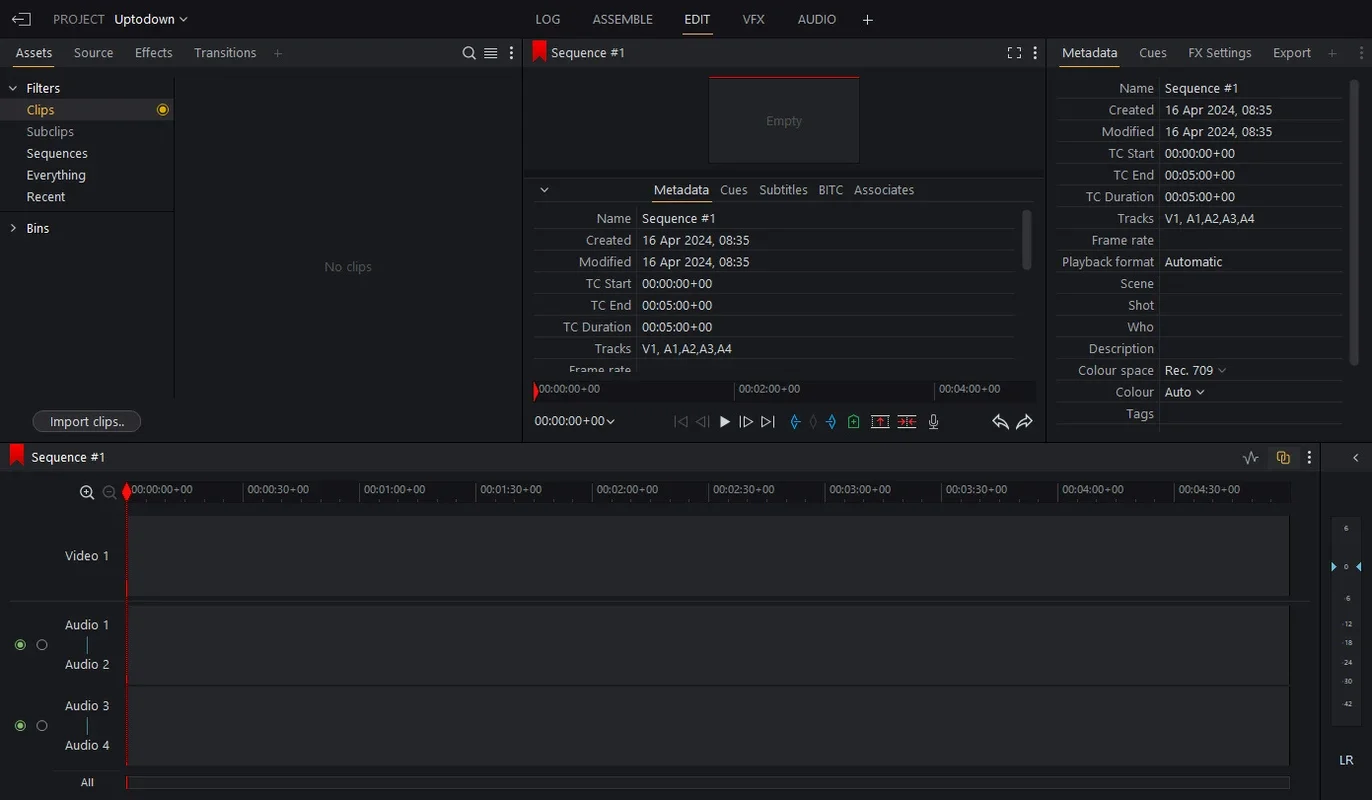This screenshot has height=800, width=1372.
Task: Zoom in on the timeline
Action: click(x=87, y=492)
